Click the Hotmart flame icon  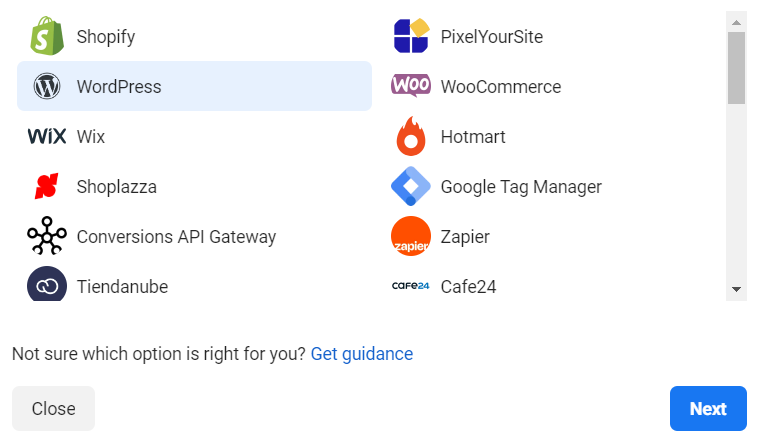point(411,136)
